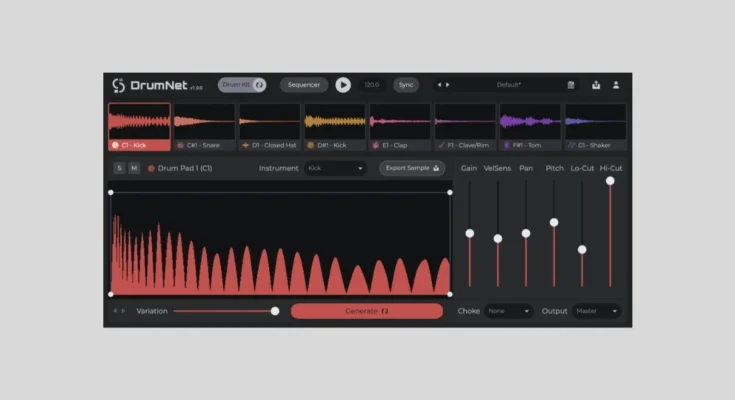735x400 pixels.
Task: Click the Export Sample button
Action: [x=412, y=168]
